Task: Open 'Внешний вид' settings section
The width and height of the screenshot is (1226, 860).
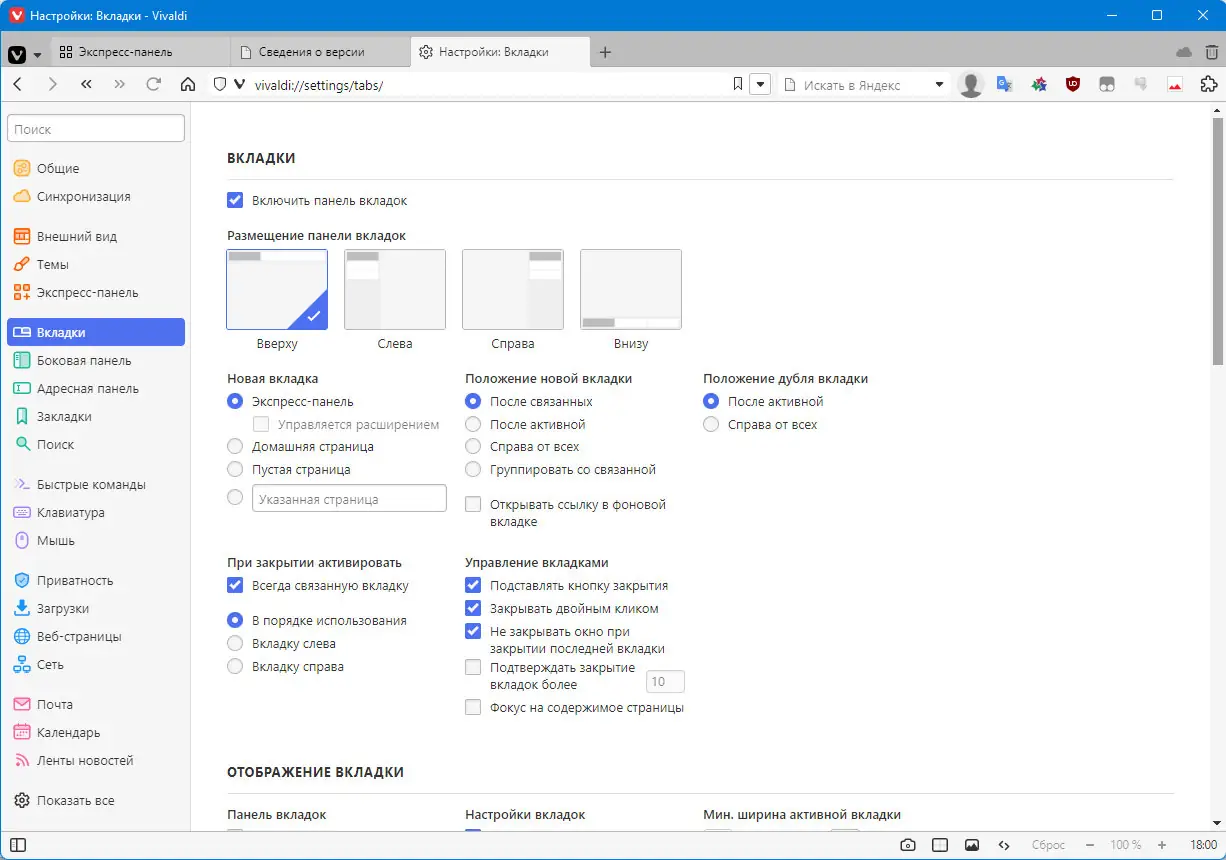Action: [x=96, y=237]
